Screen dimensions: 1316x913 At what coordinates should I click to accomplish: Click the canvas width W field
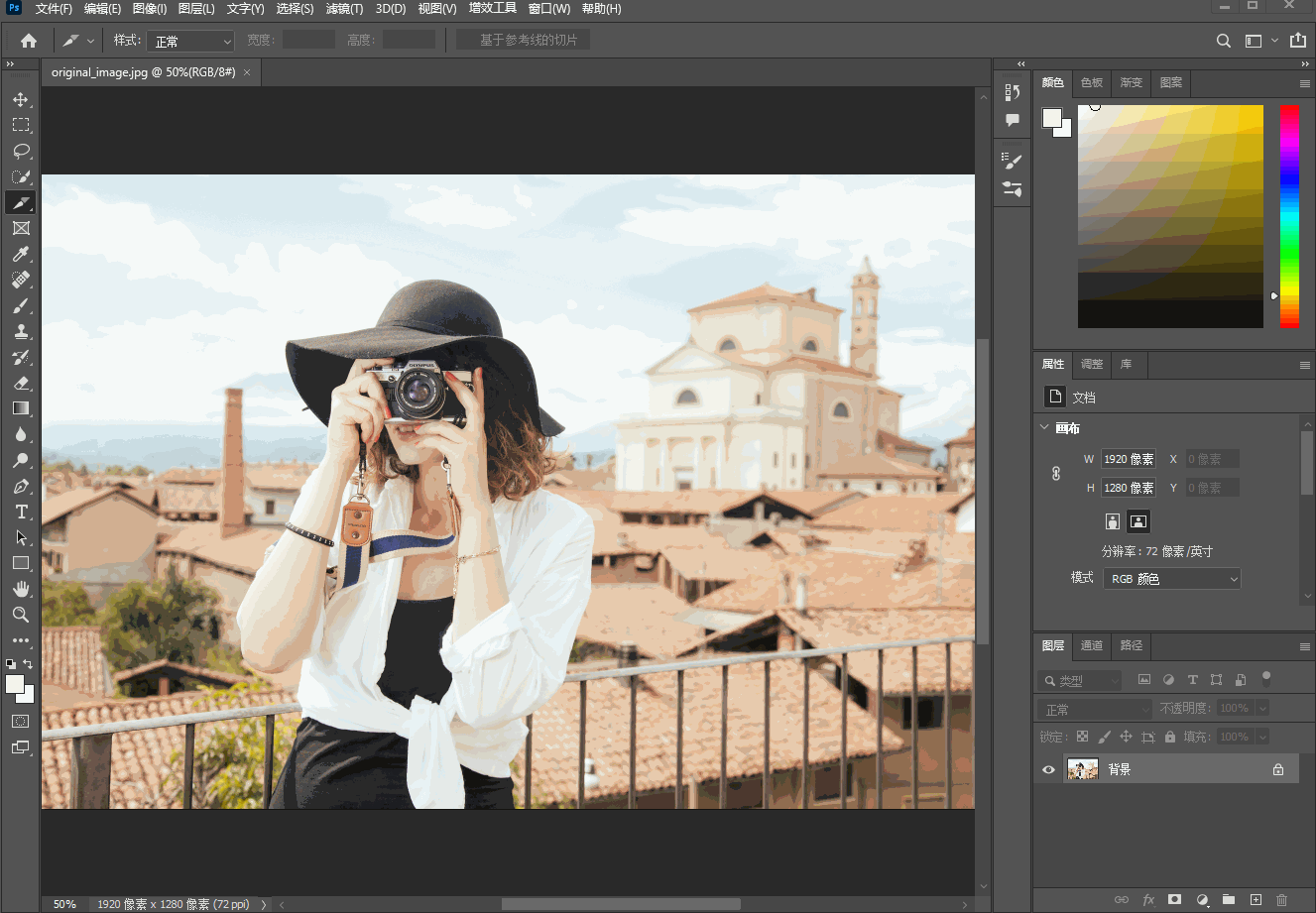coord(1128,459)
